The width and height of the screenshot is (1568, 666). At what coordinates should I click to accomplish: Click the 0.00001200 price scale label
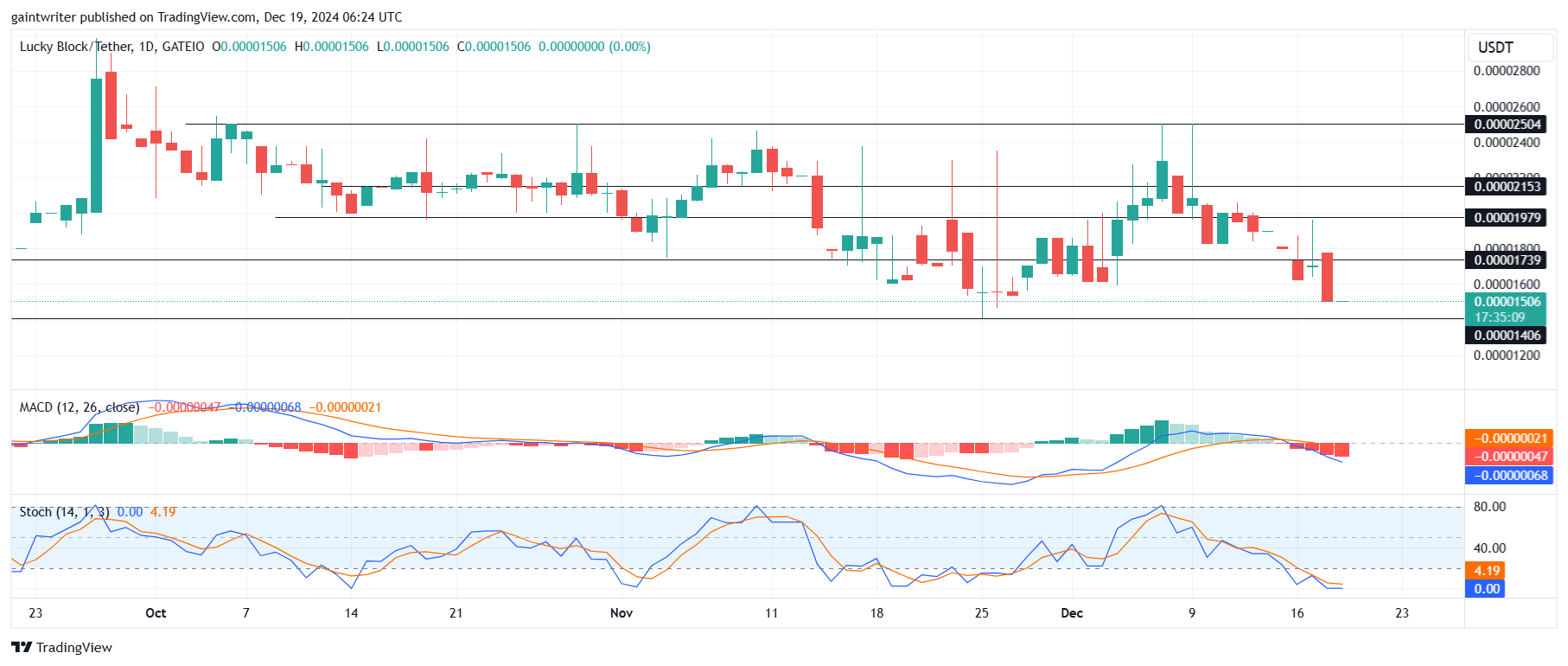pos(1507,355)
